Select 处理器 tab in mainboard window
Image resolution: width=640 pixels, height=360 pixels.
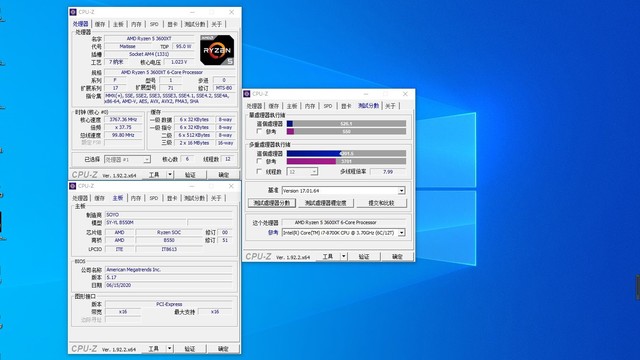pos(80,198)
